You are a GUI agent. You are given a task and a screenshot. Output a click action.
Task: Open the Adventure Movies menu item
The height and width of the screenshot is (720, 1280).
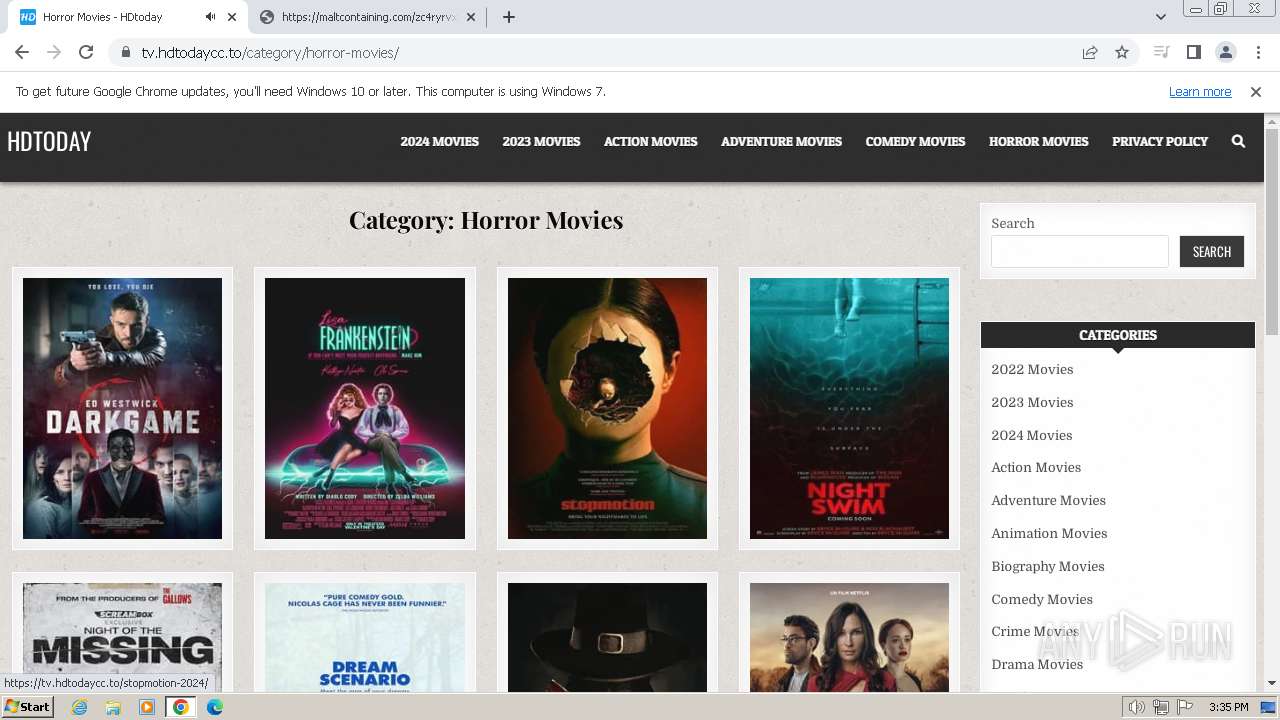point(781,142)
